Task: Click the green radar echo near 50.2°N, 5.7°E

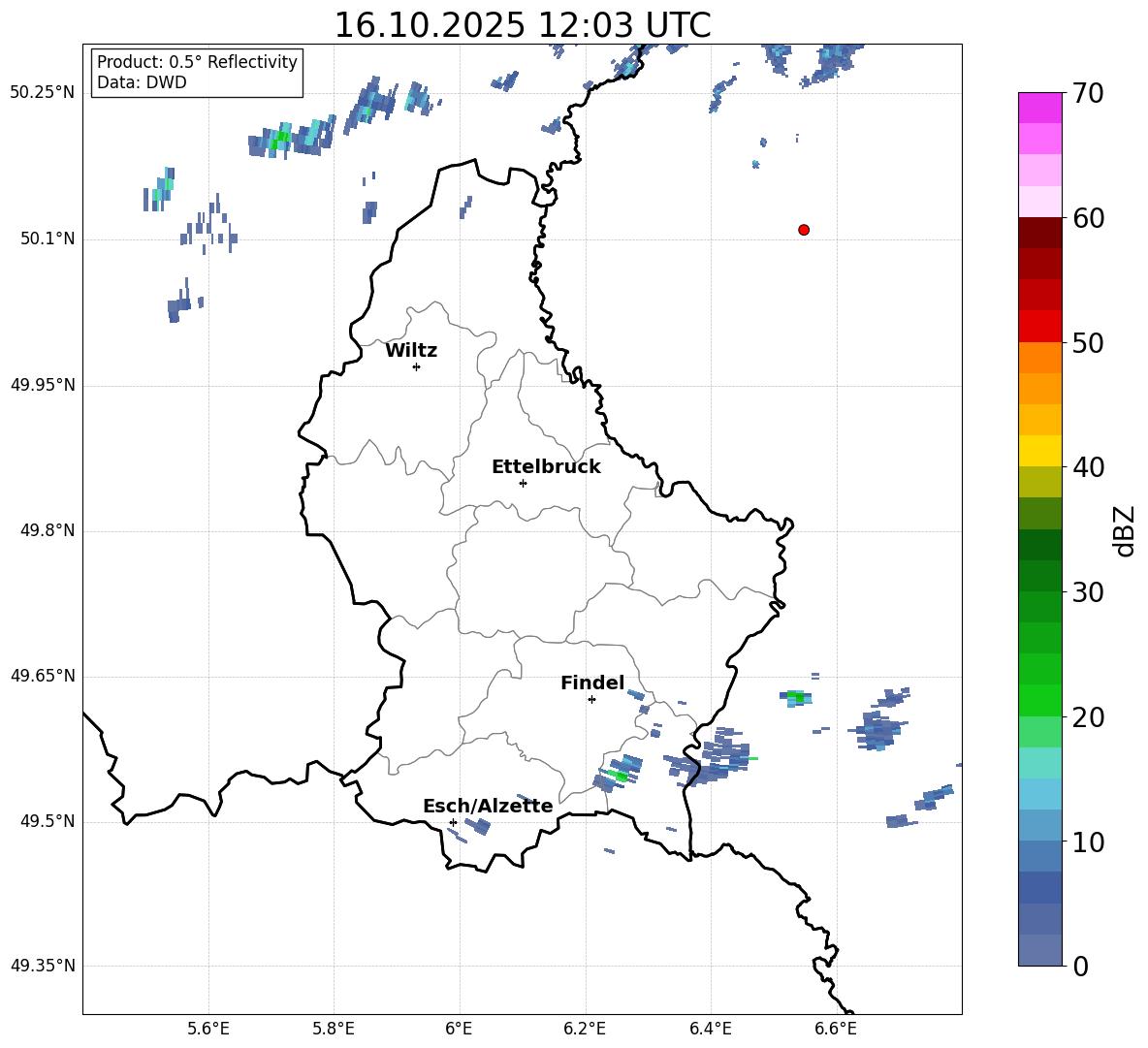Action: click(280, 139)
